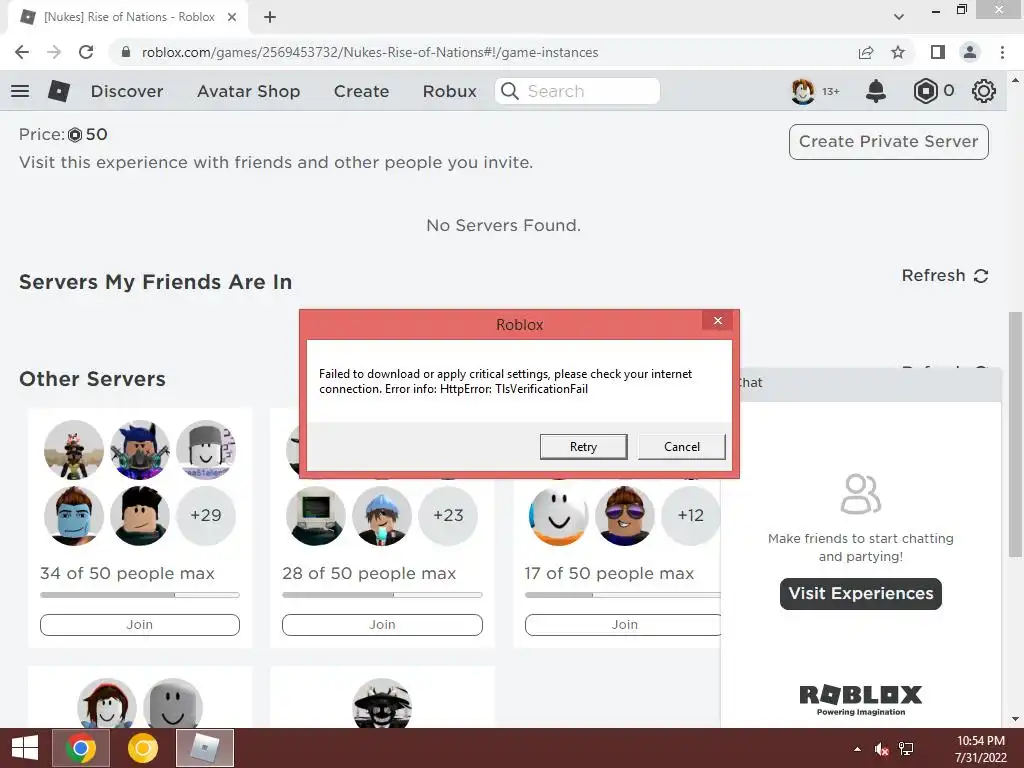Click the taskbar clock and date
Image resolution: width=1024 pixels, height=768 pixels.
click(980, 749)
